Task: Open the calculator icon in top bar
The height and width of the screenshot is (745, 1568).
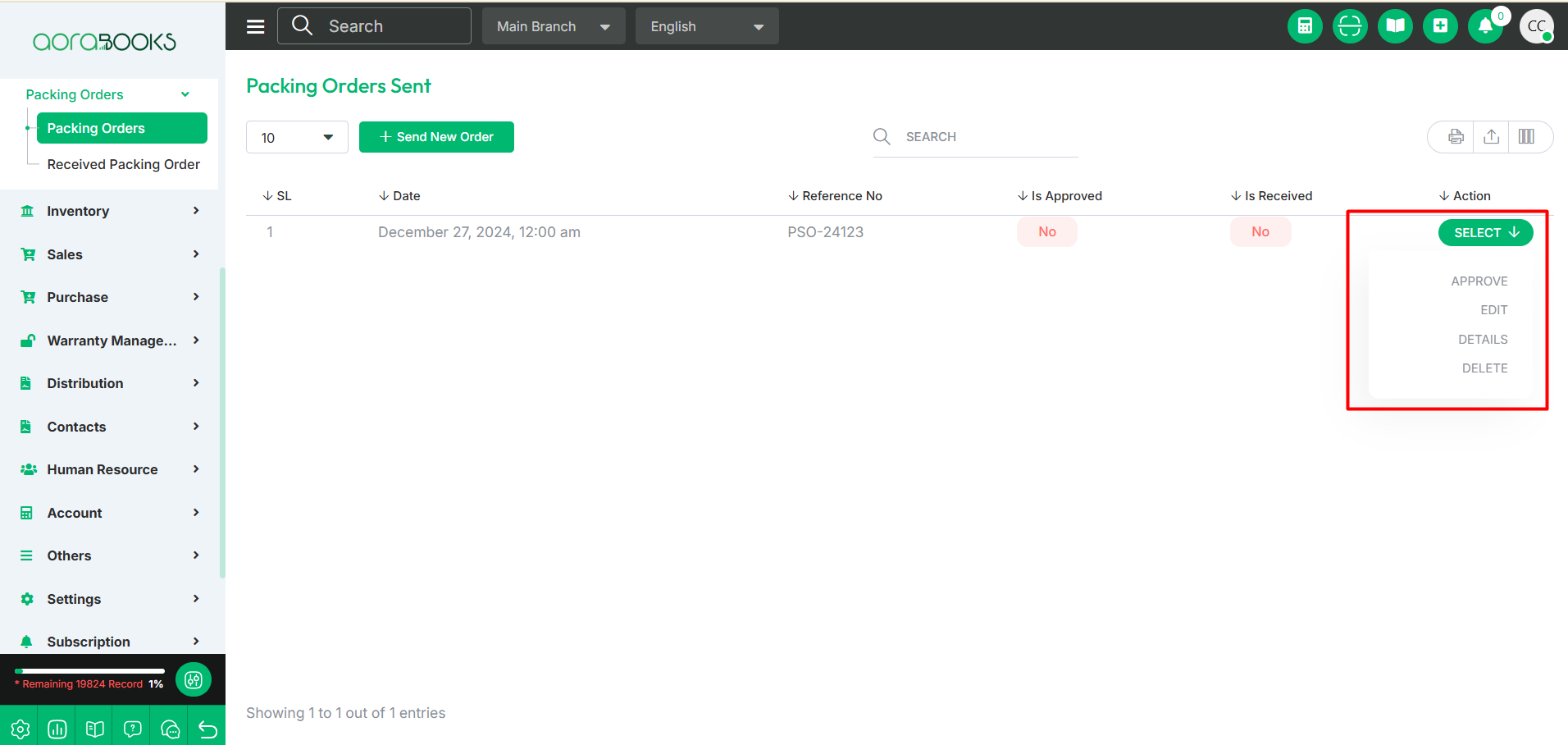Action: pyautogui.click(x=1304, y=26)
